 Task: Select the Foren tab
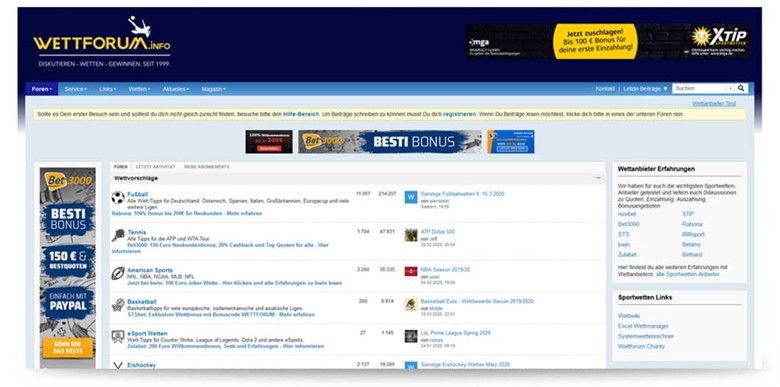click(121, 167)
